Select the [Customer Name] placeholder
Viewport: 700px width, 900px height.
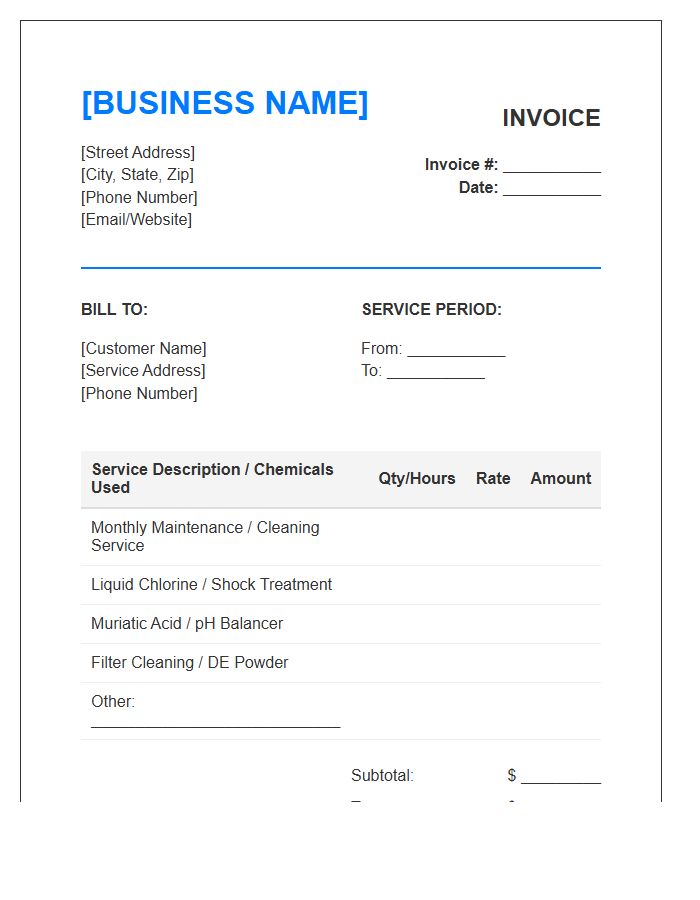[143, 349]
